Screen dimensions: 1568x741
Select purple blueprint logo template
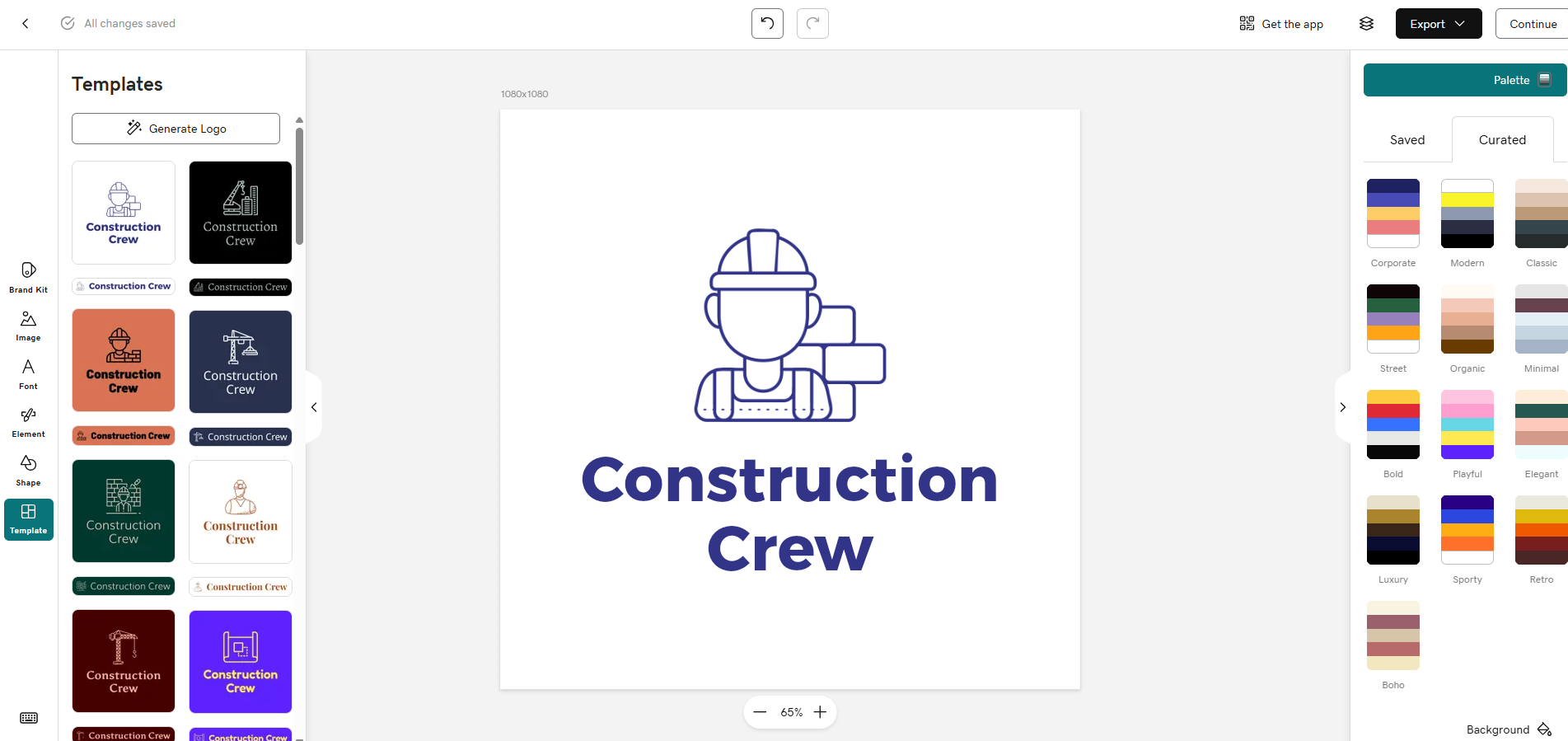[x=241, y=662]
